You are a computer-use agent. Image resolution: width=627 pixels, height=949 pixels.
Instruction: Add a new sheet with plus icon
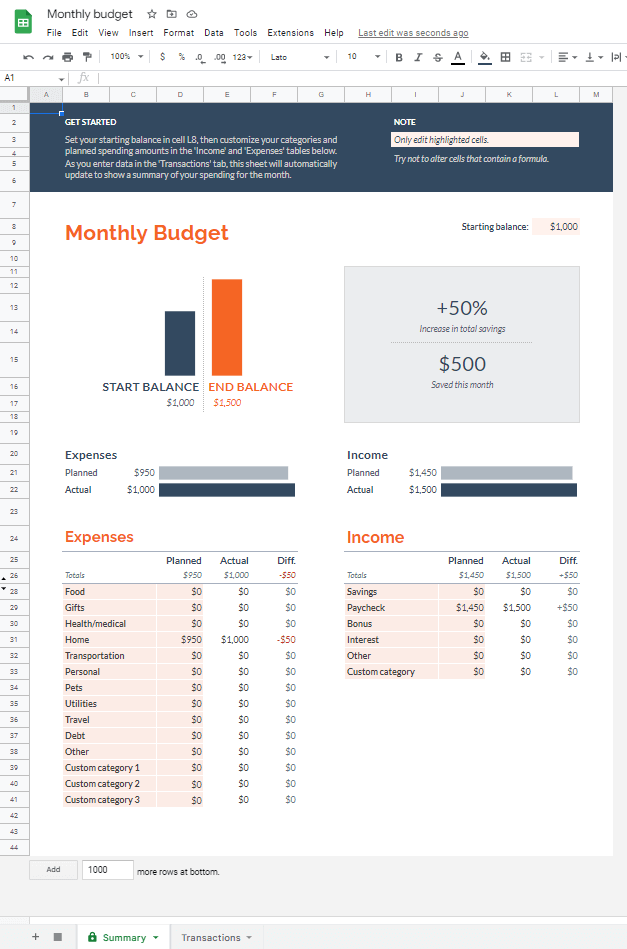pos(36,937)
